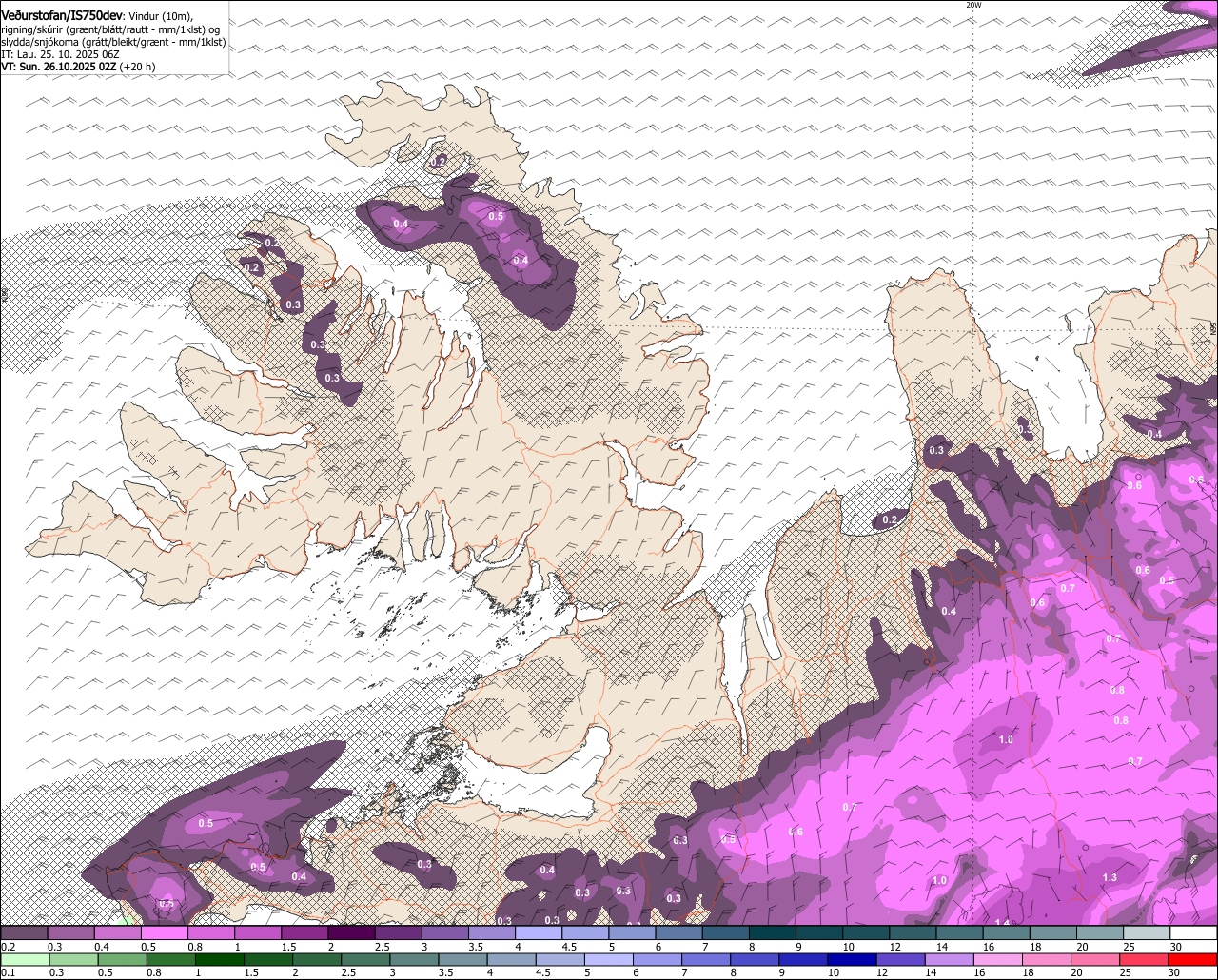Pick the bright pink 0.5 swatch in upper legend
1218x980 pixels.
tap(165, 933)
